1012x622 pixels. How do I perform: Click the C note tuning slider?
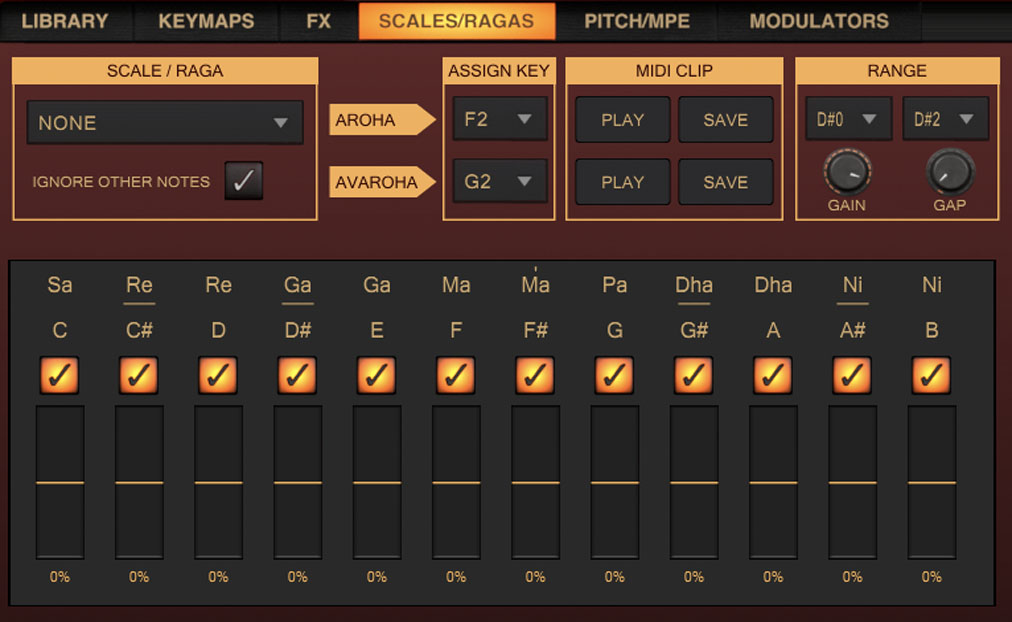tap(60, 482)
